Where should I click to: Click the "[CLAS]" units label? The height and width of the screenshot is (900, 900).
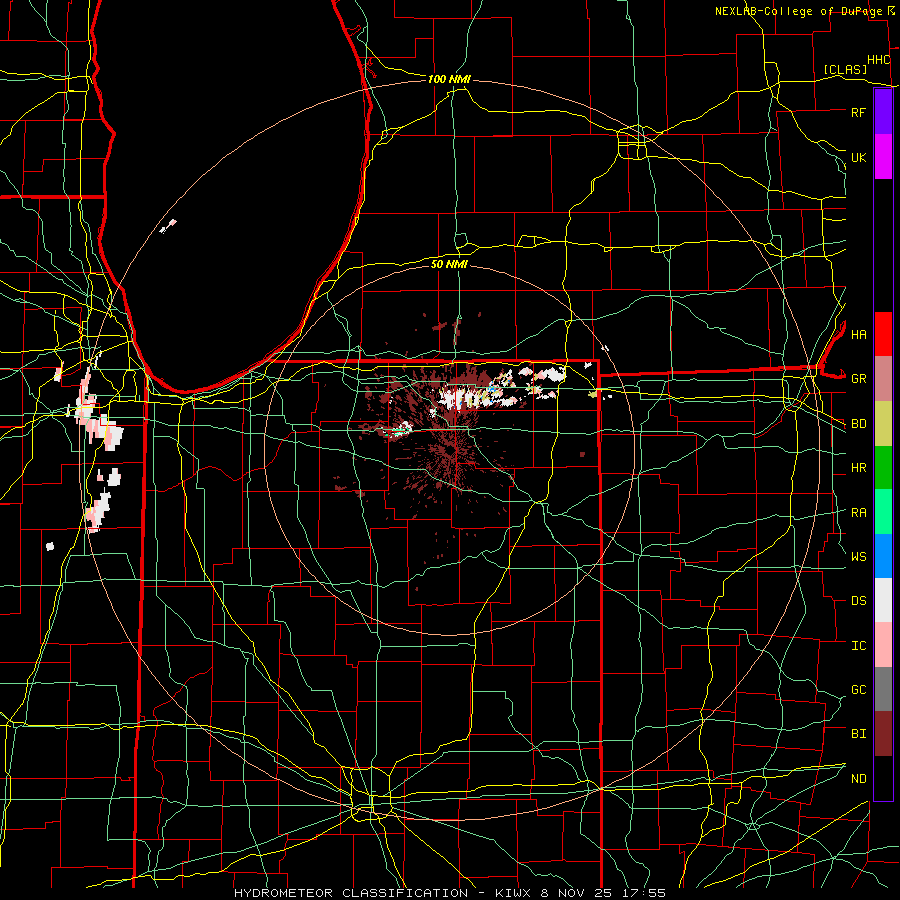845,70
